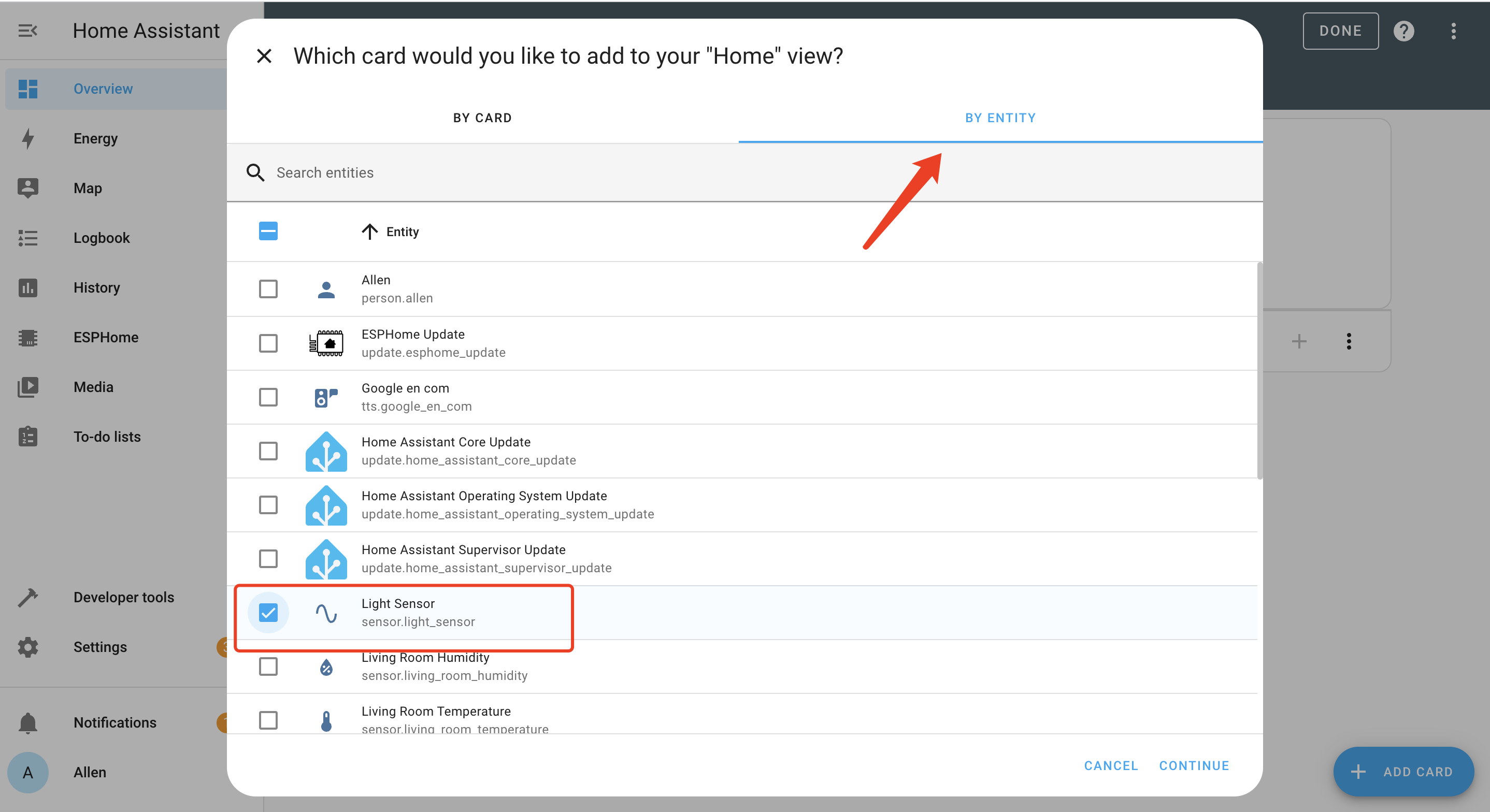Uncheck the Light Sensor checkbox
The image size is (1490, 812).
[268, 613]
